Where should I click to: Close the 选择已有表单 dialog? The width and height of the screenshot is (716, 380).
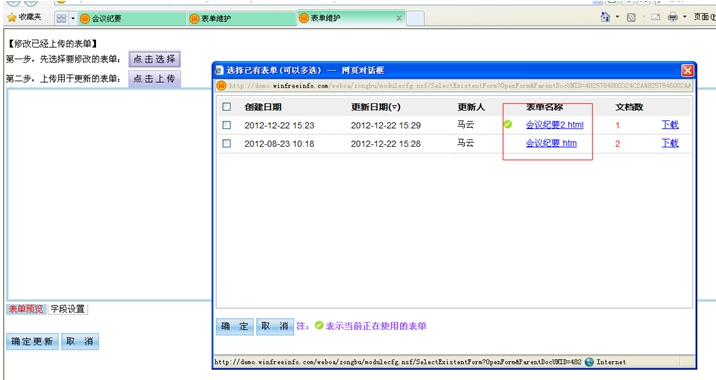[687, 70]
